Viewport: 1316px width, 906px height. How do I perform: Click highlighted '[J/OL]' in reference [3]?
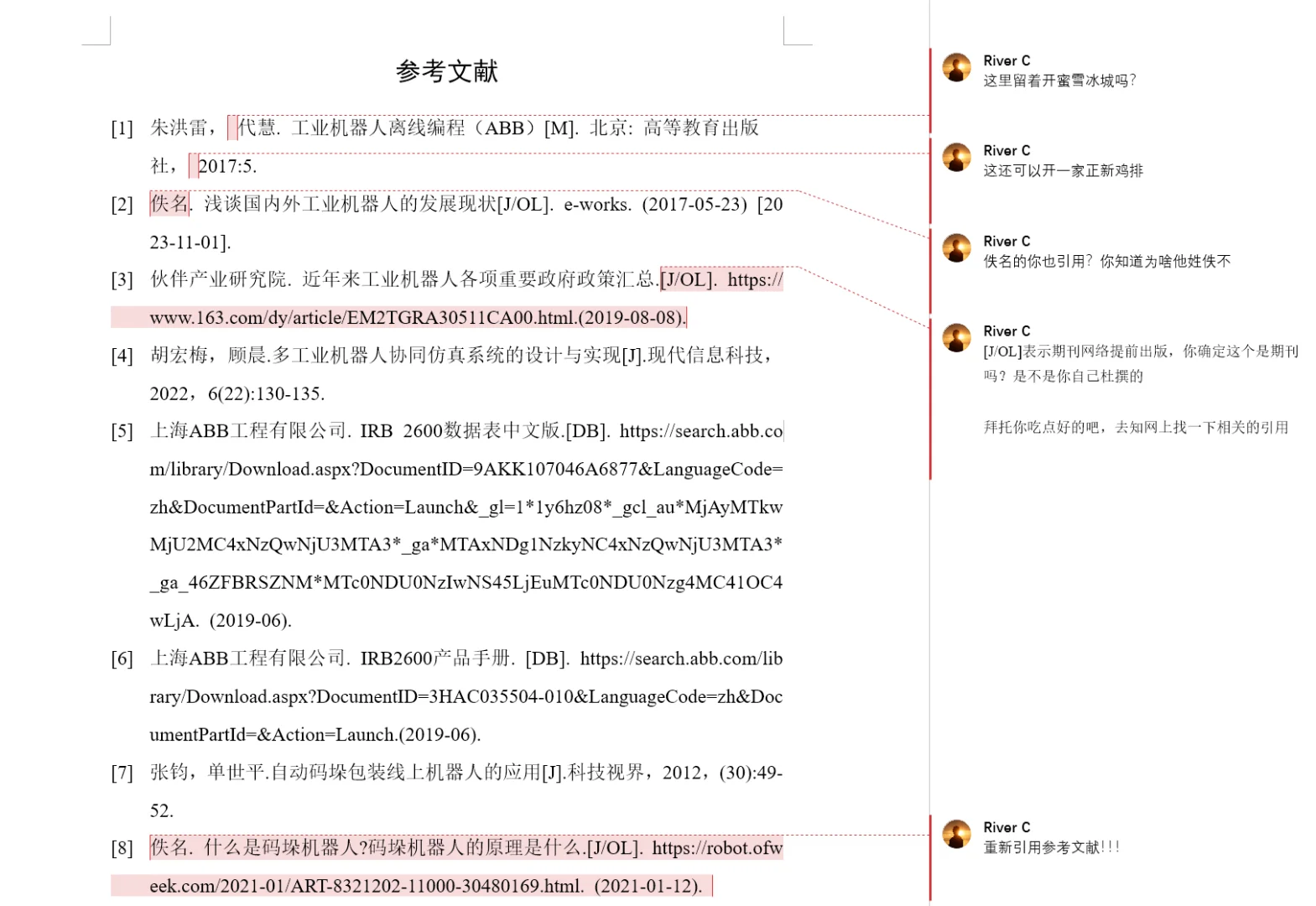(688, 279)
